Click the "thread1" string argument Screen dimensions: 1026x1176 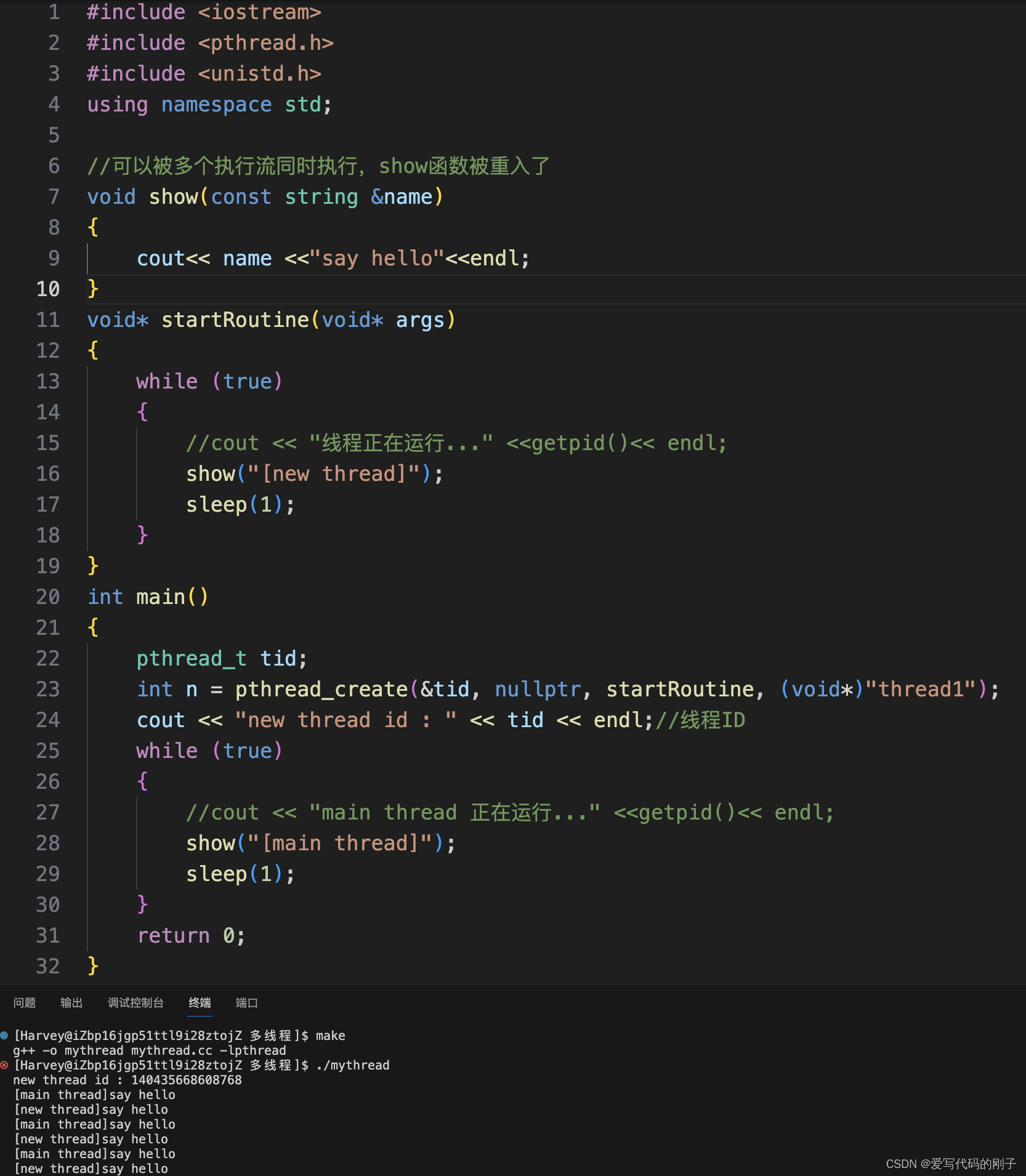click(x=921, y=689)
